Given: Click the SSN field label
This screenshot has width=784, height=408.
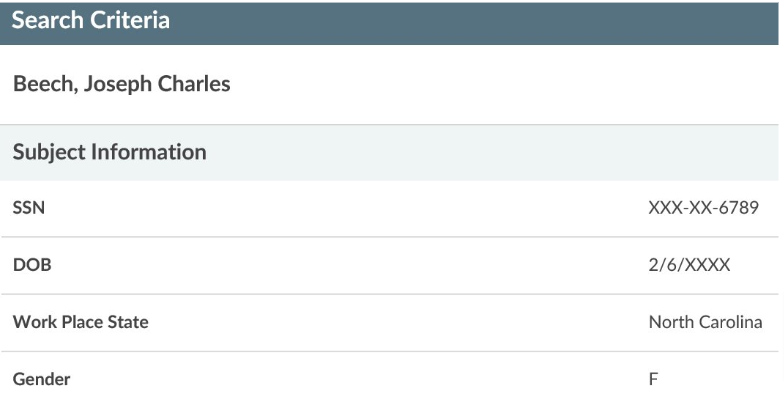Looking at the screenshot, I should 28,209.
